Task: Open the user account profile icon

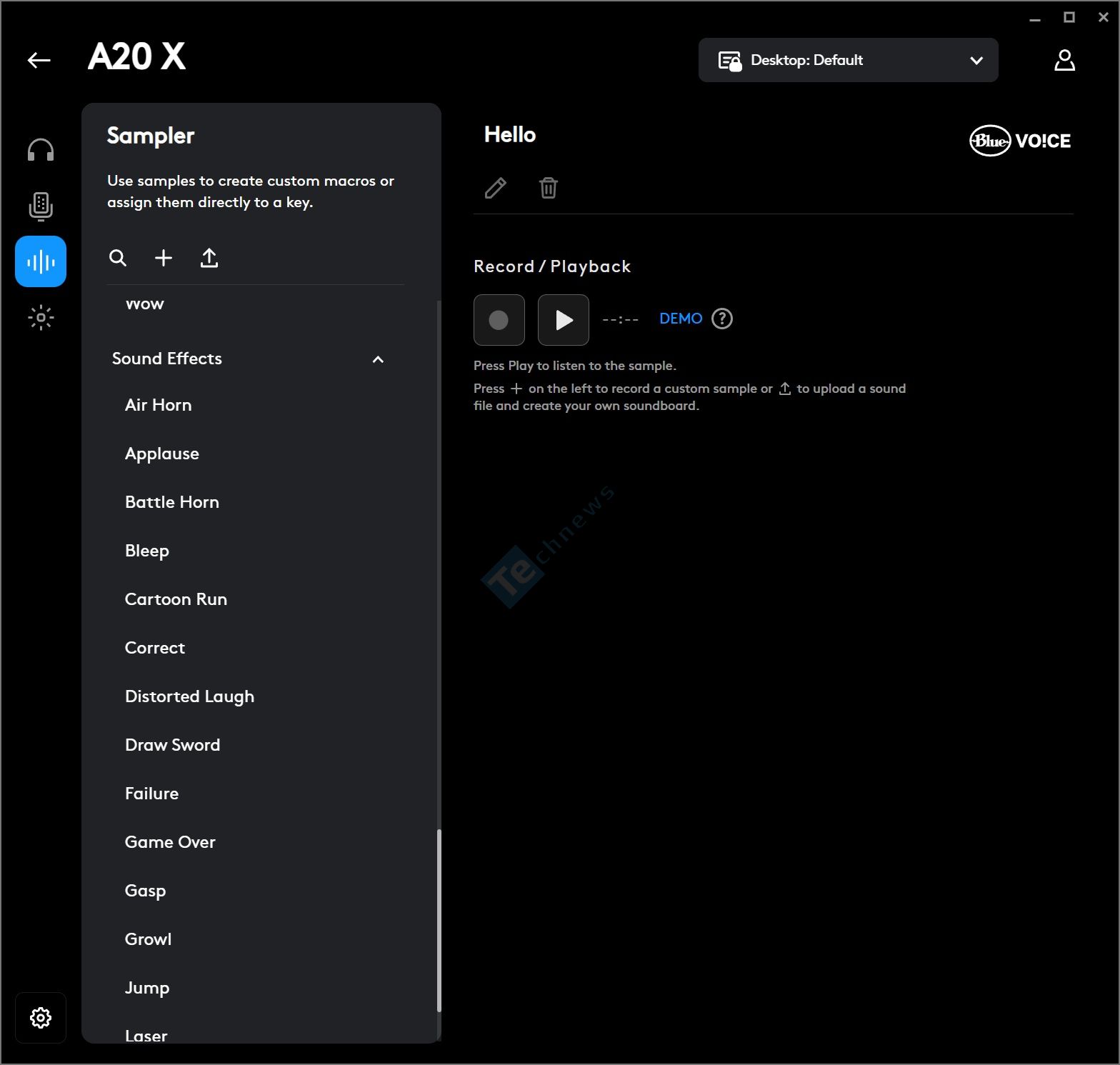Action: [1064, 60]
